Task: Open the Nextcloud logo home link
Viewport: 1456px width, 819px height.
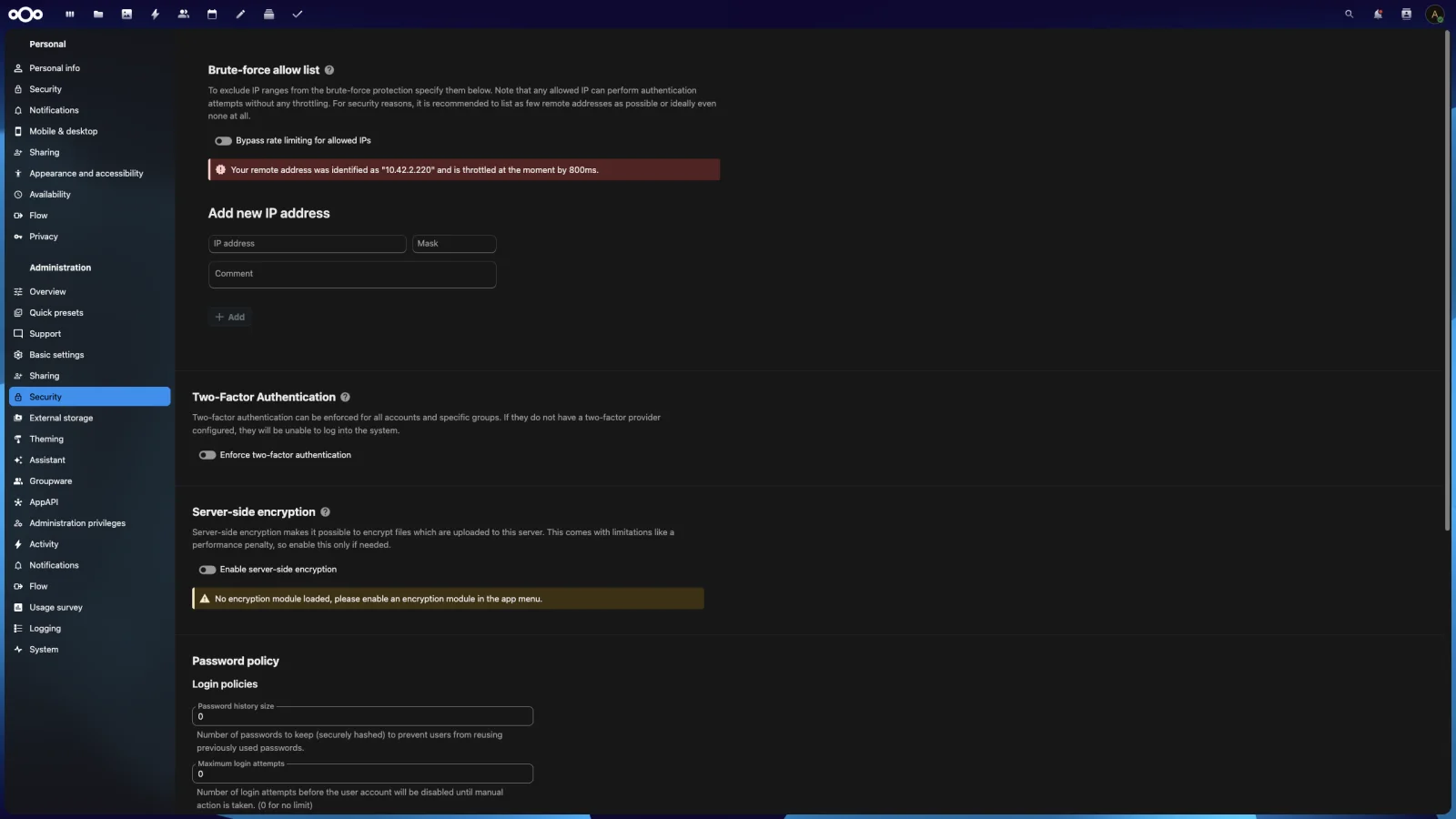Action: [x=25, y=14]
